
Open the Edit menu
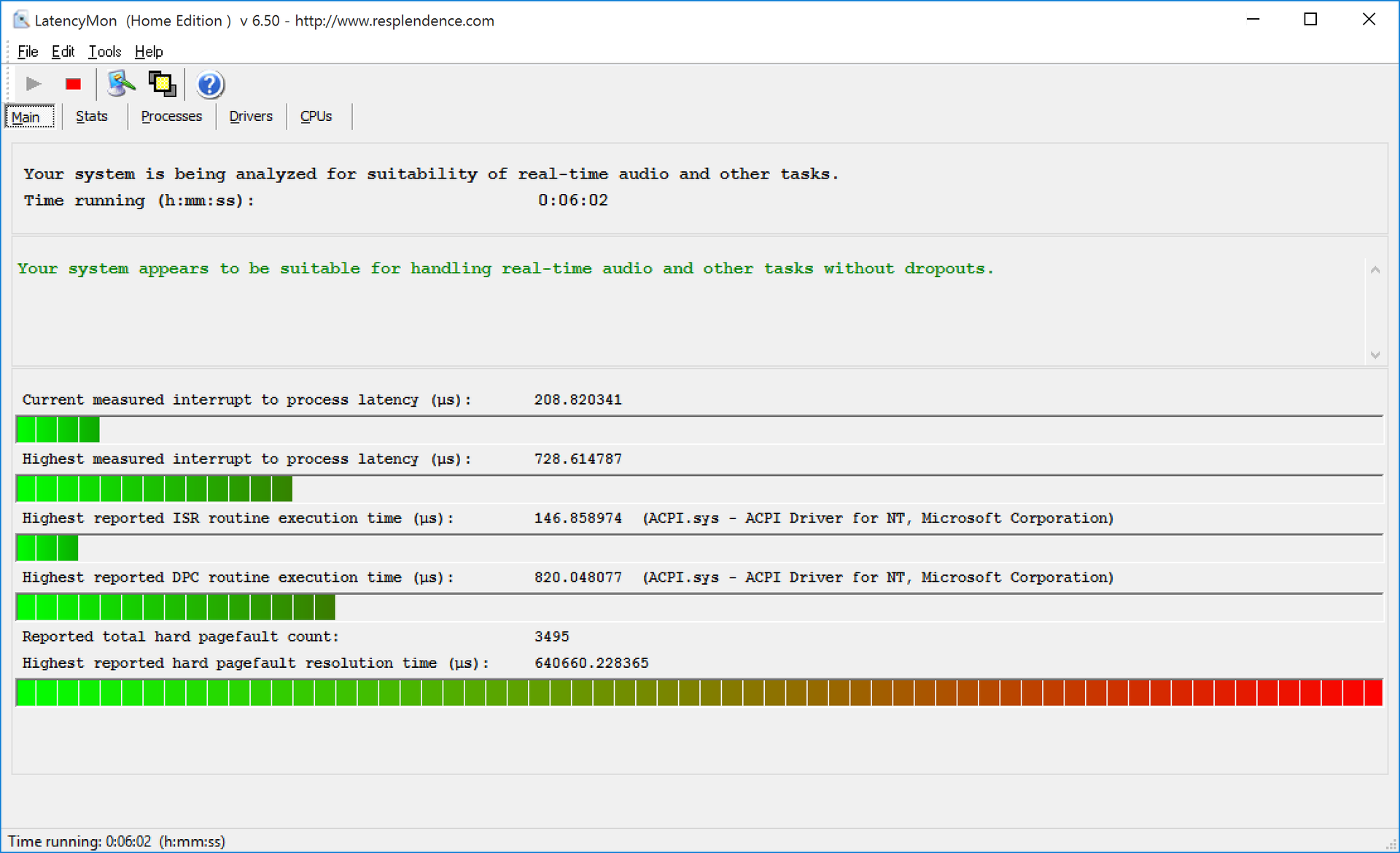63,51
